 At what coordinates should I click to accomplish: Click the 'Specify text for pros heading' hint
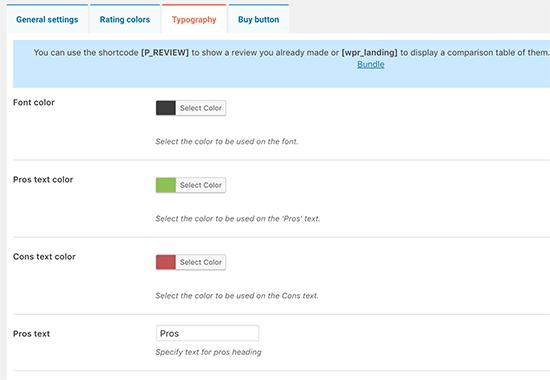point(208,352)
